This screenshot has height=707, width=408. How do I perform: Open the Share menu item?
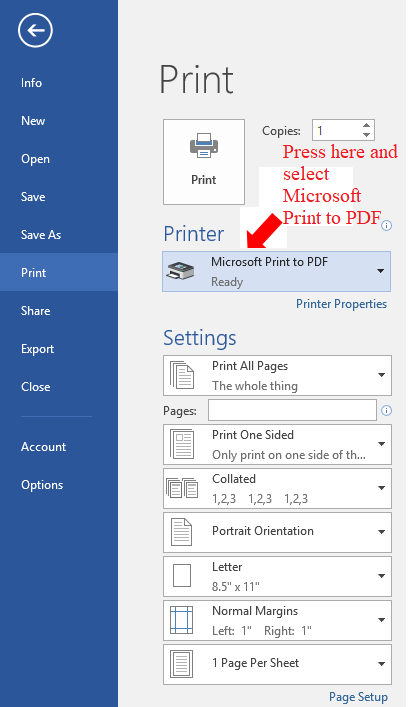click(x=59, y=311)
